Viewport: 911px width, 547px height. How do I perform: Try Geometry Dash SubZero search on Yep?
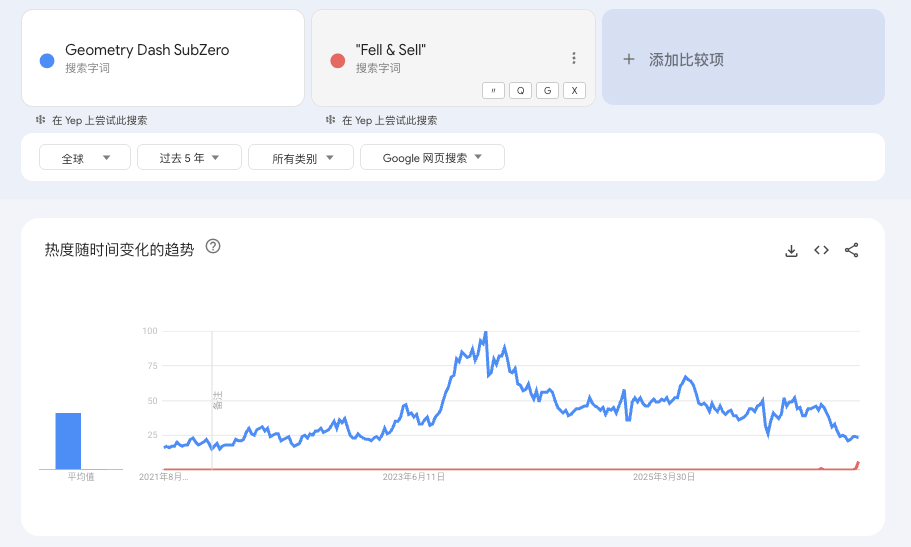pyautogui.click(x=99, y=120)
